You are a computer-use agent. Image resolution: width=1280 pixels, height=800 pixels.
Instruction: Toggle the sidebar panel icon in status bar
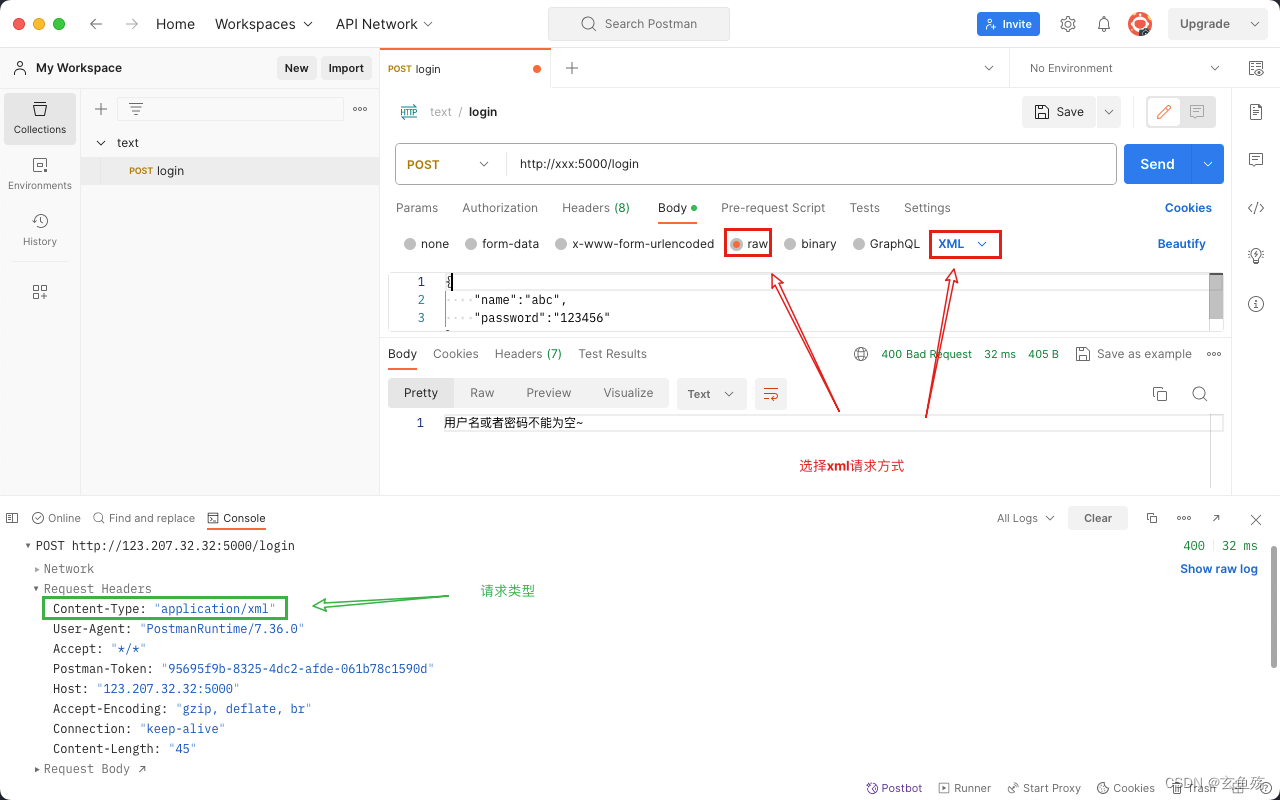click(12, 518)
